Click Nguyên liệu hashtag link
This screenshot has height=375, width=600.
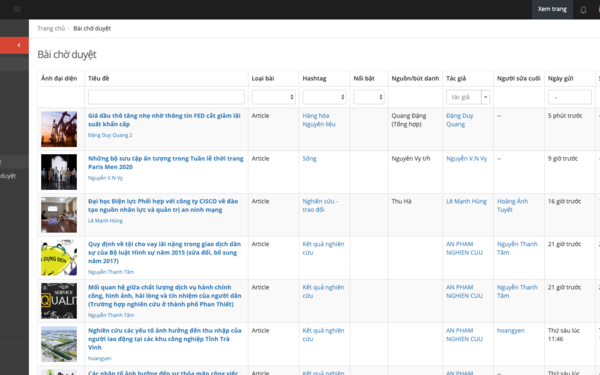coord(319,124)
